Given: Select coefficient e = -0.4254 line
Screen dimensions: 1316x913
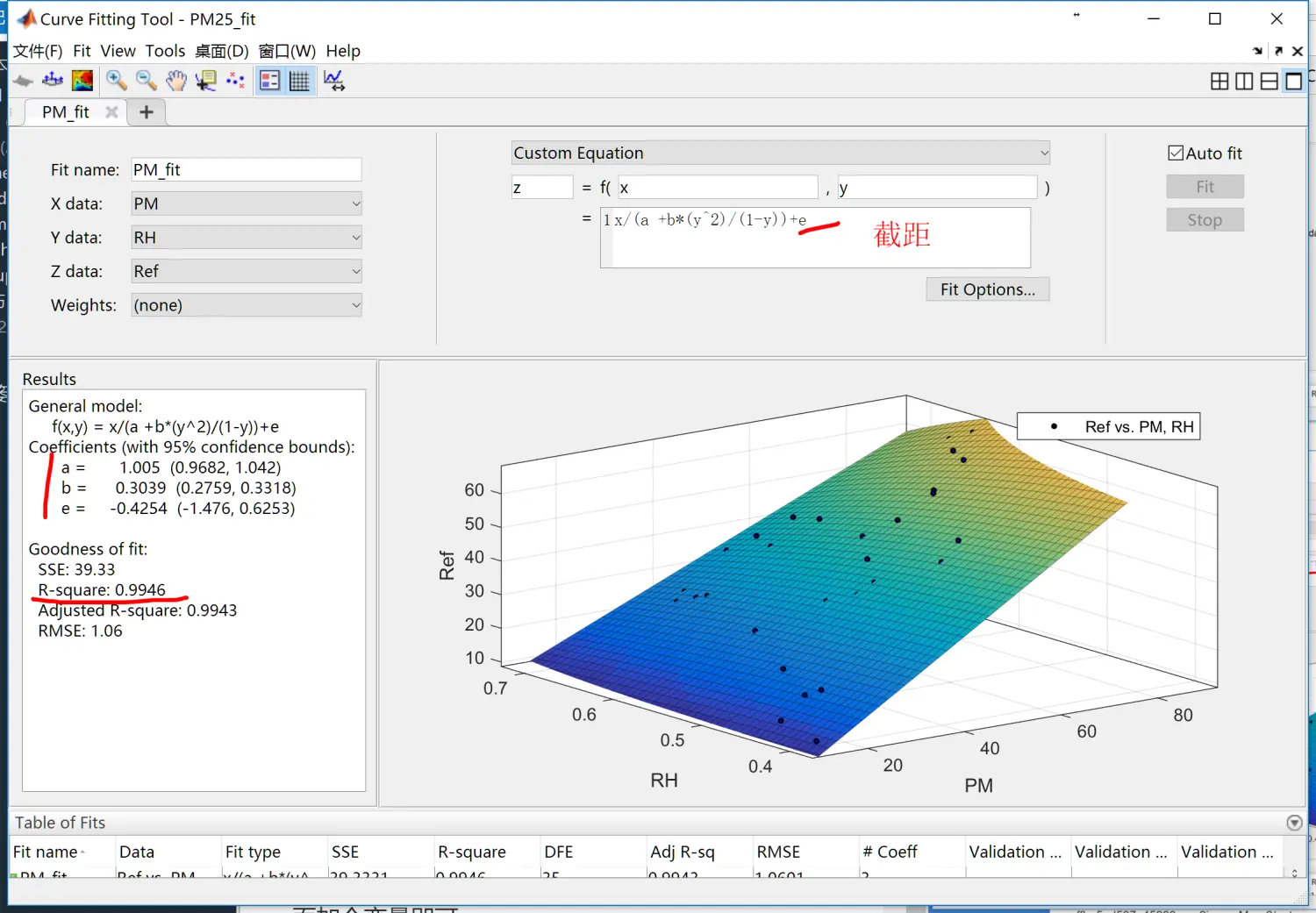Looking at the screenshot, I should coord(178,509).
